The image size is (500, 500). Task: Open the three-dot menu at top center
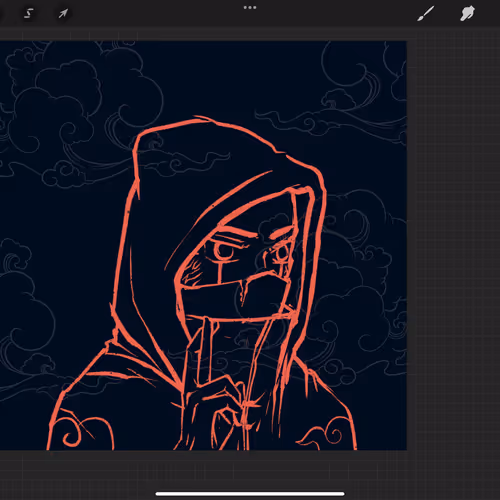250,7
